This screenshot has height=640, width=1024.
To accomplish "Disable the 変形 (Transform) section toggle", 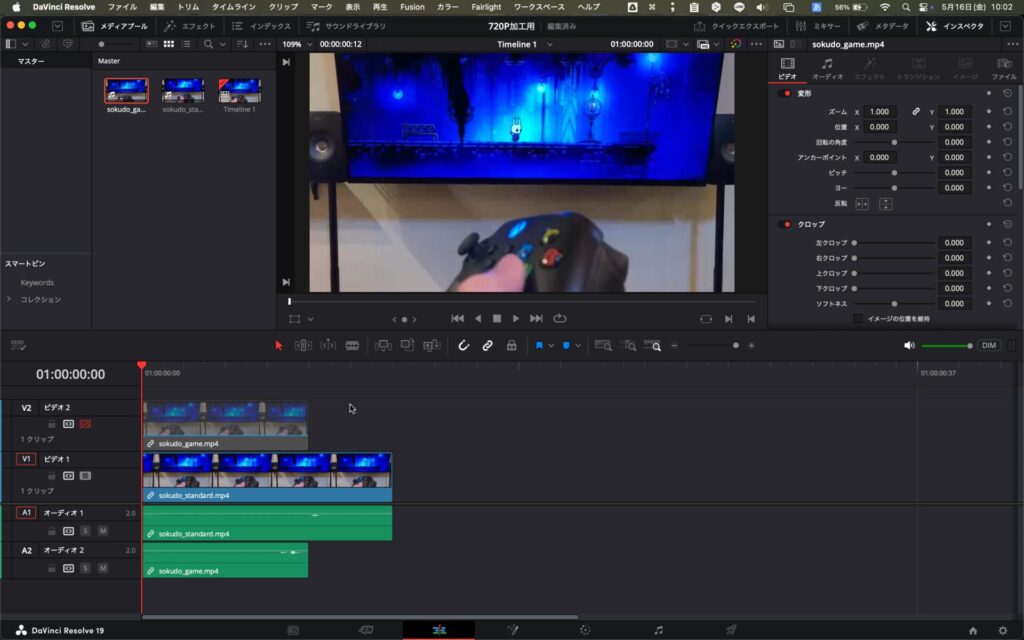I will point(786,93).
